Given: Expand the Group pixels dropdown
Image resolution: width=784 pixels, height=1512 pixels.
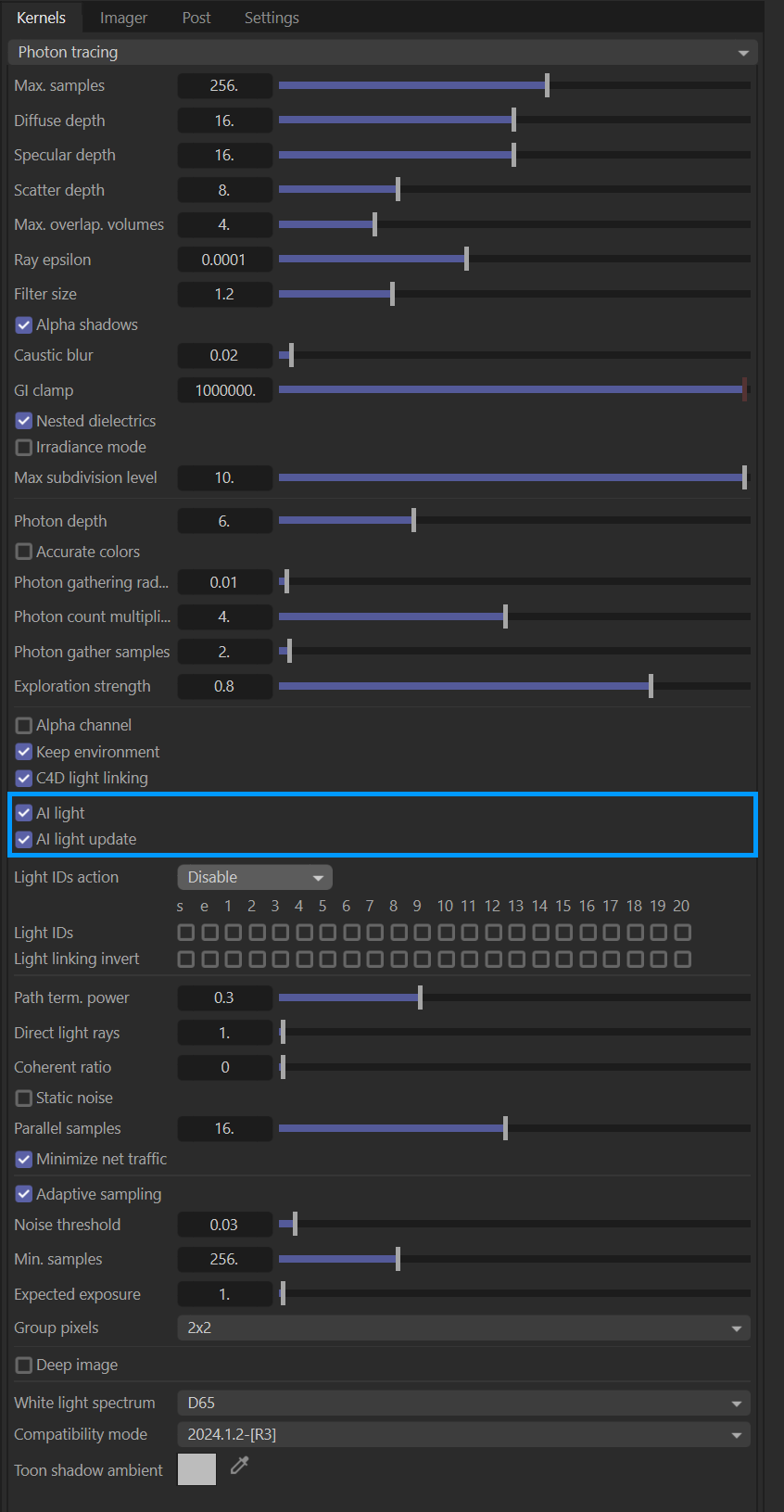Looking at the screenshot, I should [463, 1328].
